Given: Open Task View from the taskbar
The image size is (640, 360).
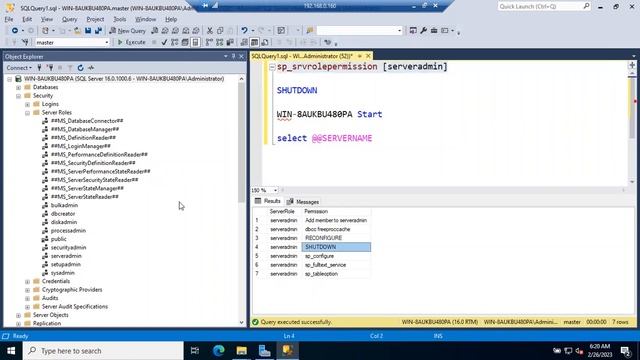Looking at the screenshot, I should pyautogui.click(x=195, y=351).
